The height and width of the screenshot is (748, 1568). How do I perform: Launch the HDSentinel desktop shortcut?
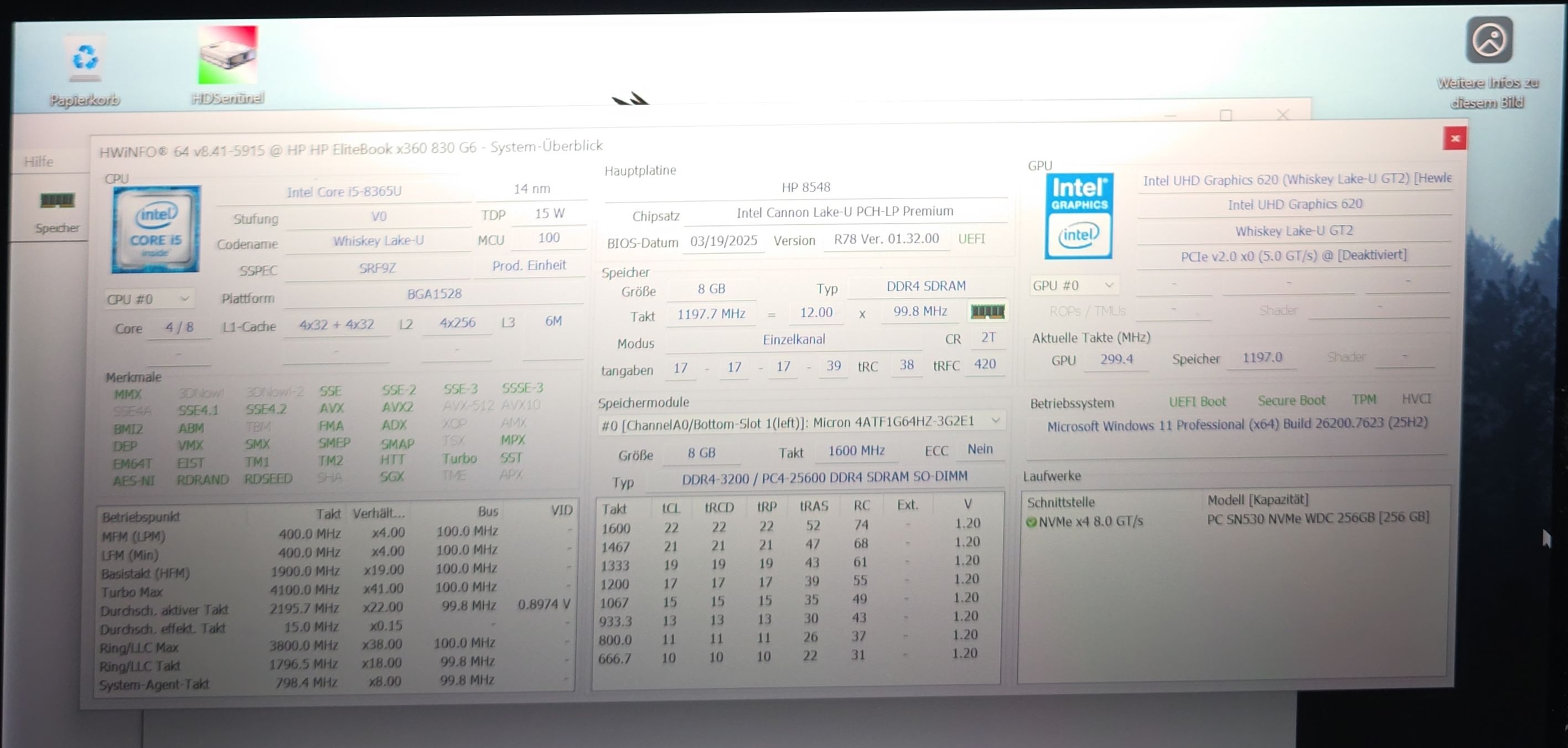(227, 65)
